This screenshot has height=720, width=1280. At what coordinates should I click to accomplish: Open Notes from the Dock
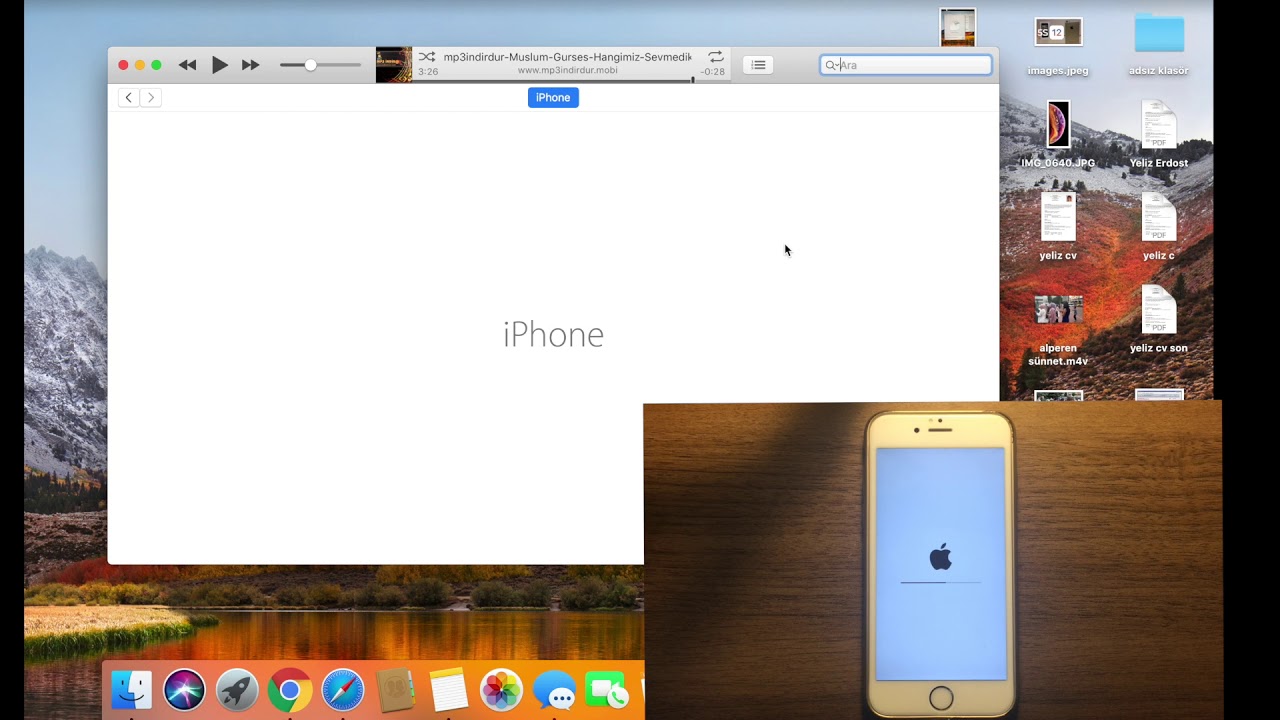[x=448, y=690]
